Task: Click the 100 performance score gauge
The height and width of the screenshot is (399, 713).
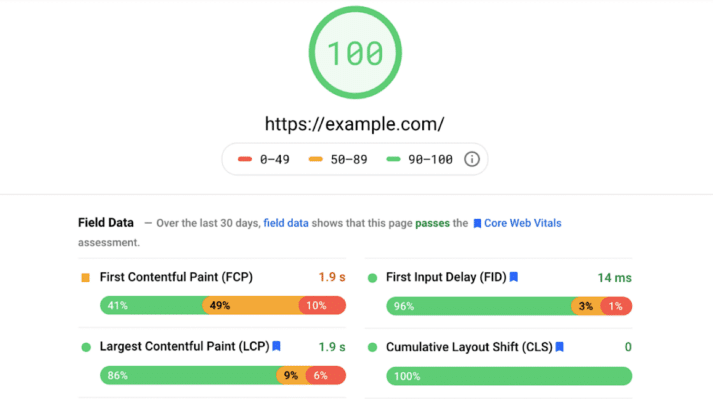Action: [355, 52]
